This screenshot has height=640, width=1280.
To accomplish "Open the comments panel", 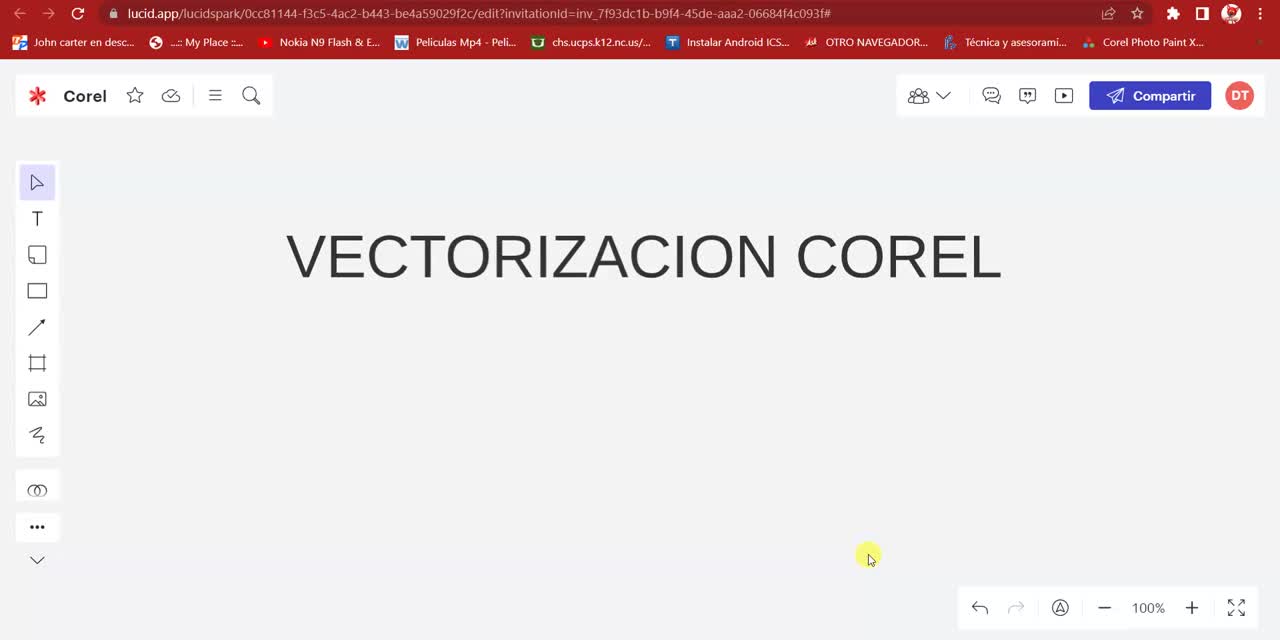I will coord(991,96).
